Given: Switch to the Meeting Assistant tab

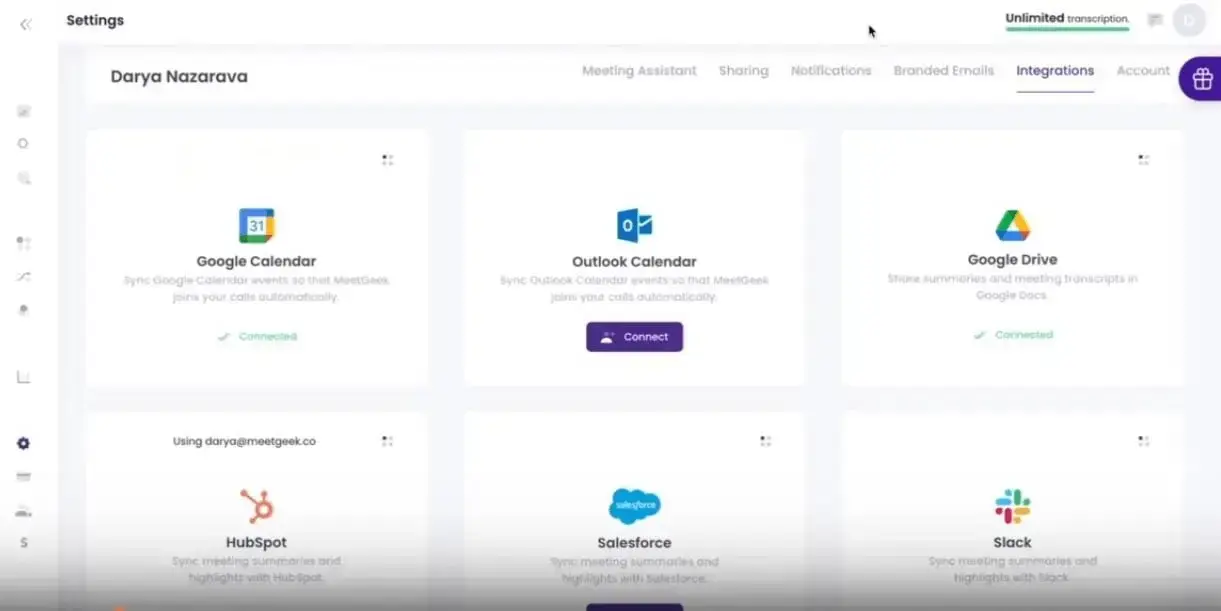Looking at the screenshot, I should 639,71.
